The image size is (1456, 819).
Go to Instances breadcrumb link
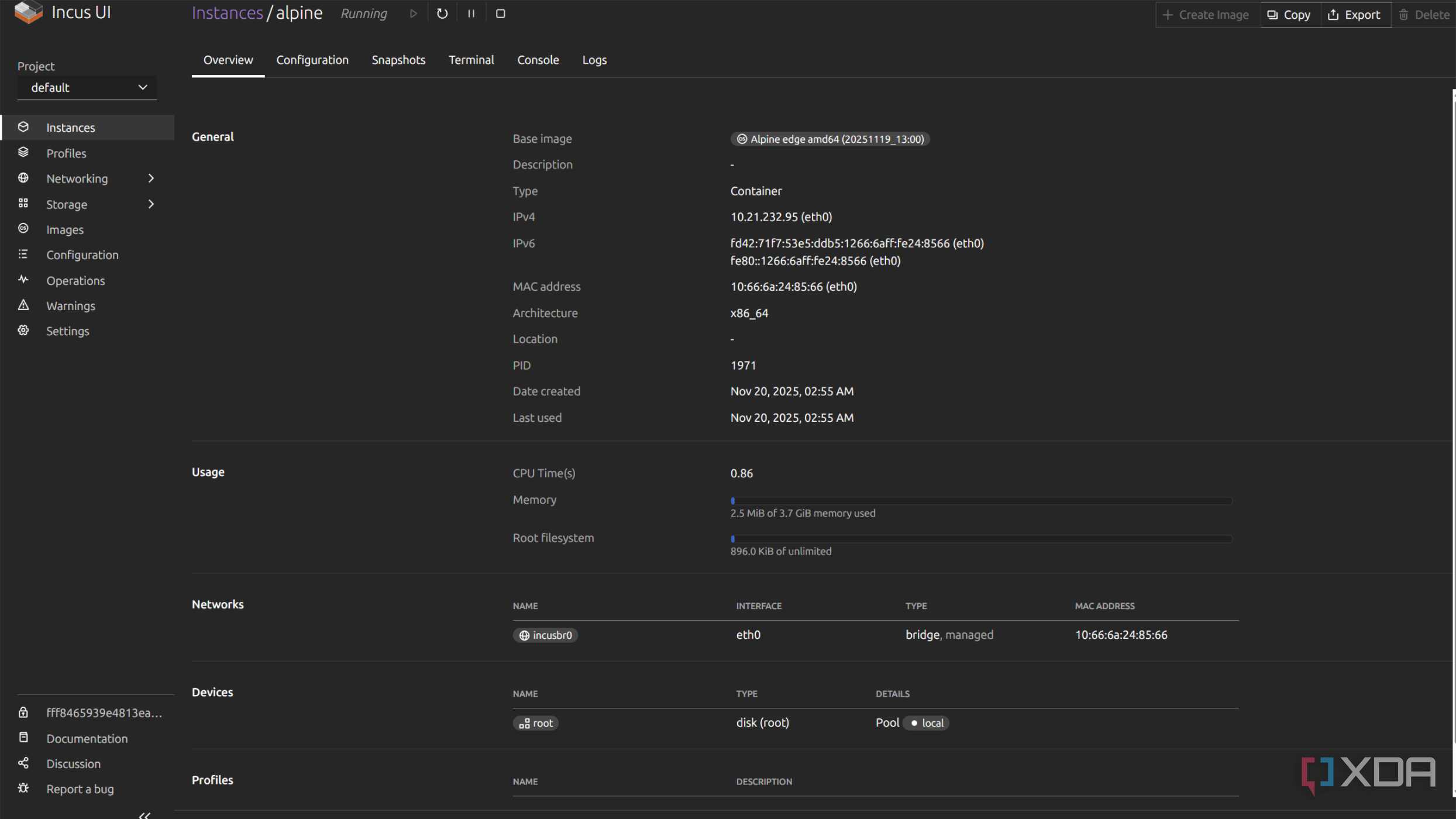[x=228, y=13]
